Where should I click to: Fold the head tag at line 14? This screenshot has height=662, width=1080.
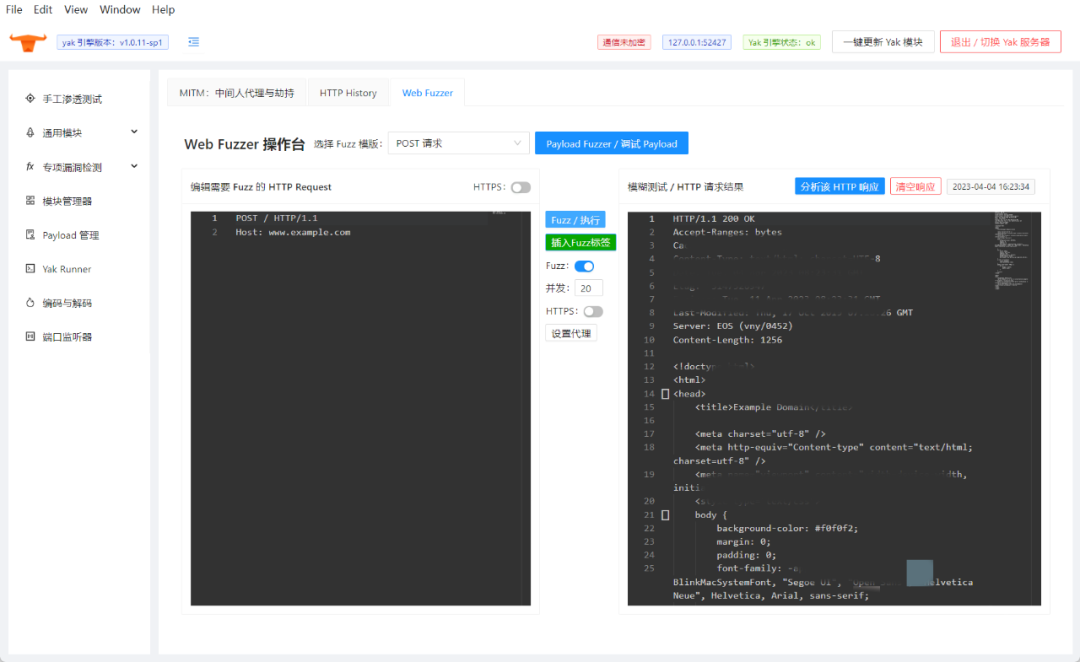coord(665,394)
